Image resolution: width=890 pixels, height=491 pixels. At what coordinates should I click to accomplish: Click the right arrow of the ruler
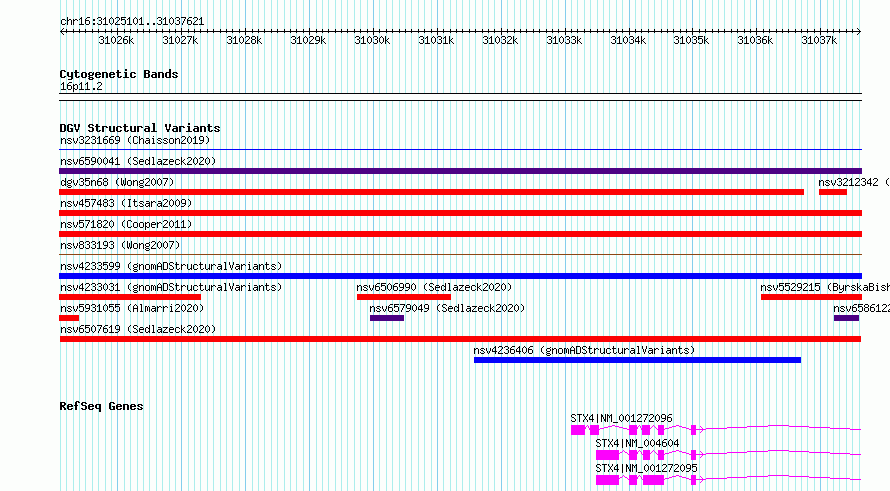858,31
